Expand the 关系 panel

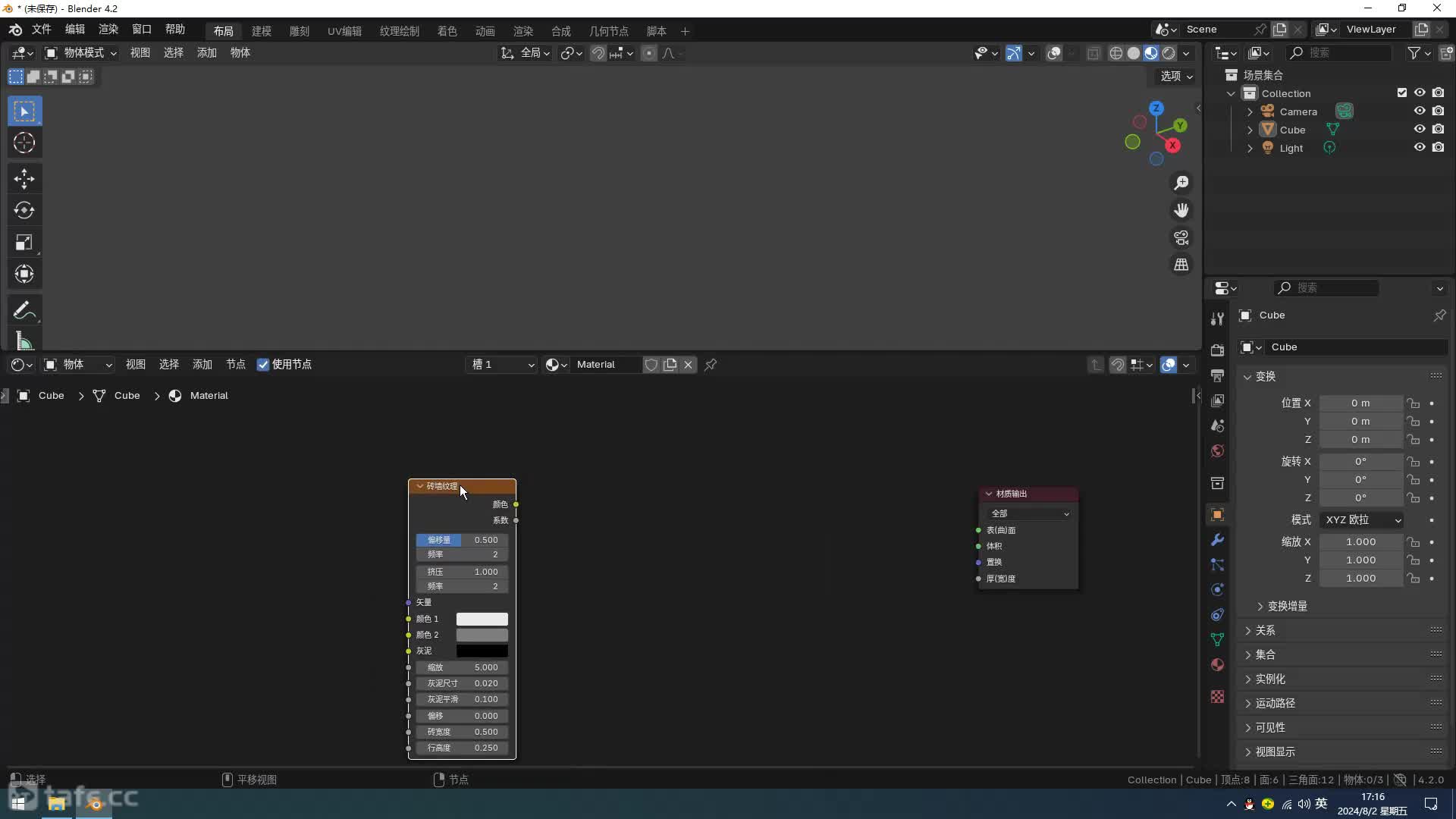tap(1265, 631)
